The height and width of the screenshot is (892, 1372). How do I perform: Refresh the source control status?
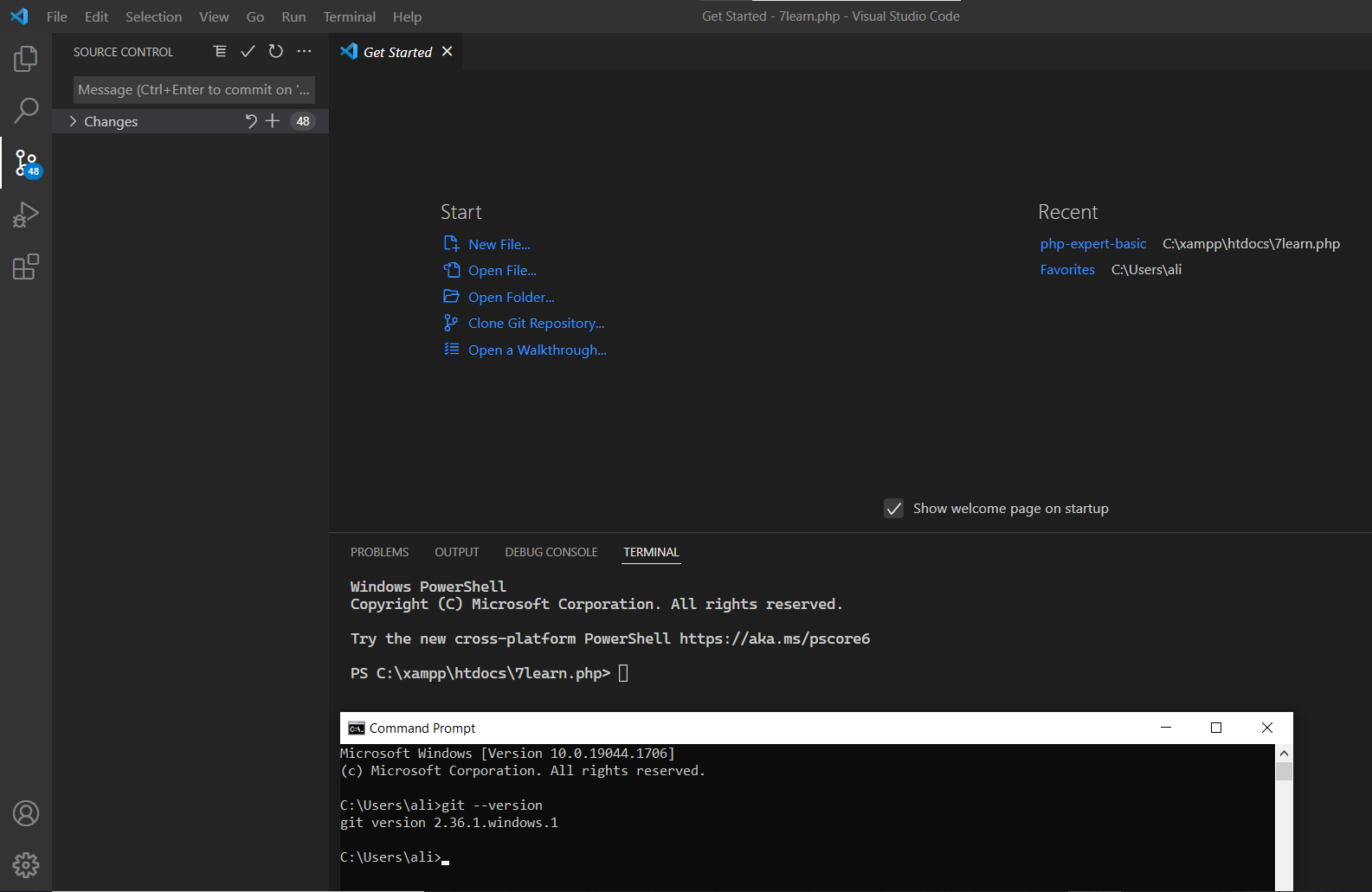275,51
